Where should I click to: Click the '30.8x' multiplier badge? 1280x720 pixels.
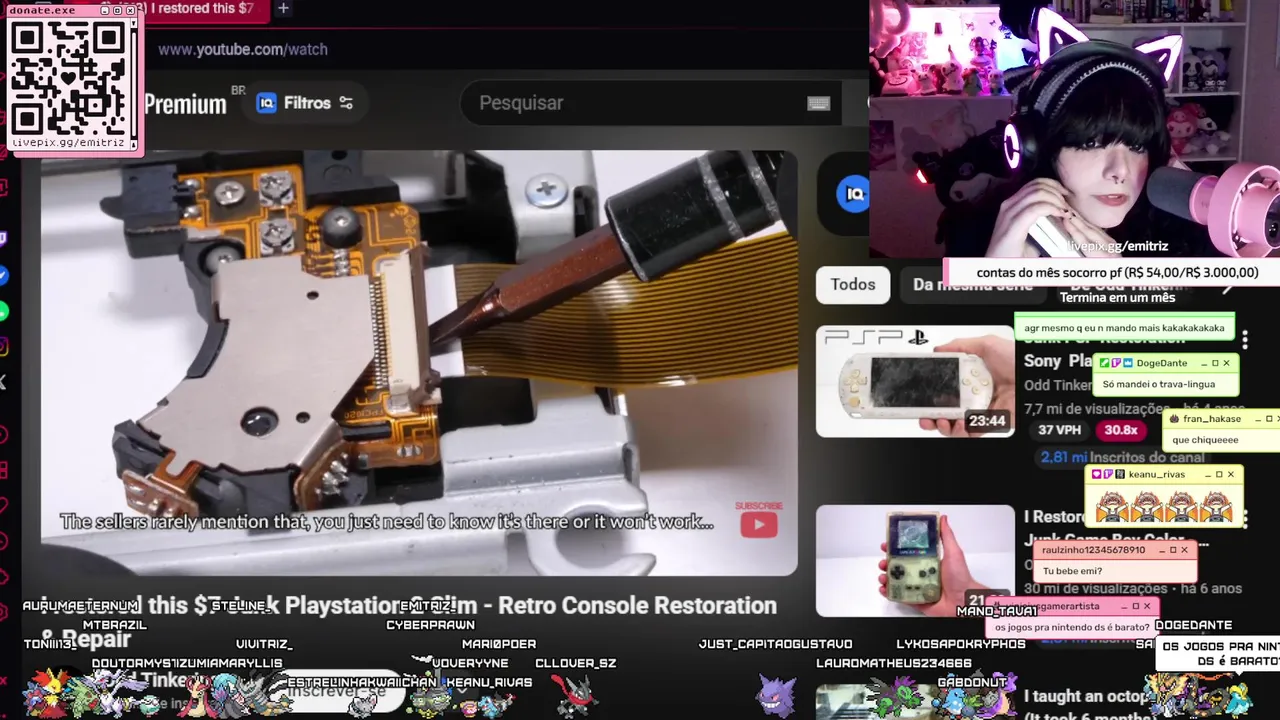[1121, 430]
